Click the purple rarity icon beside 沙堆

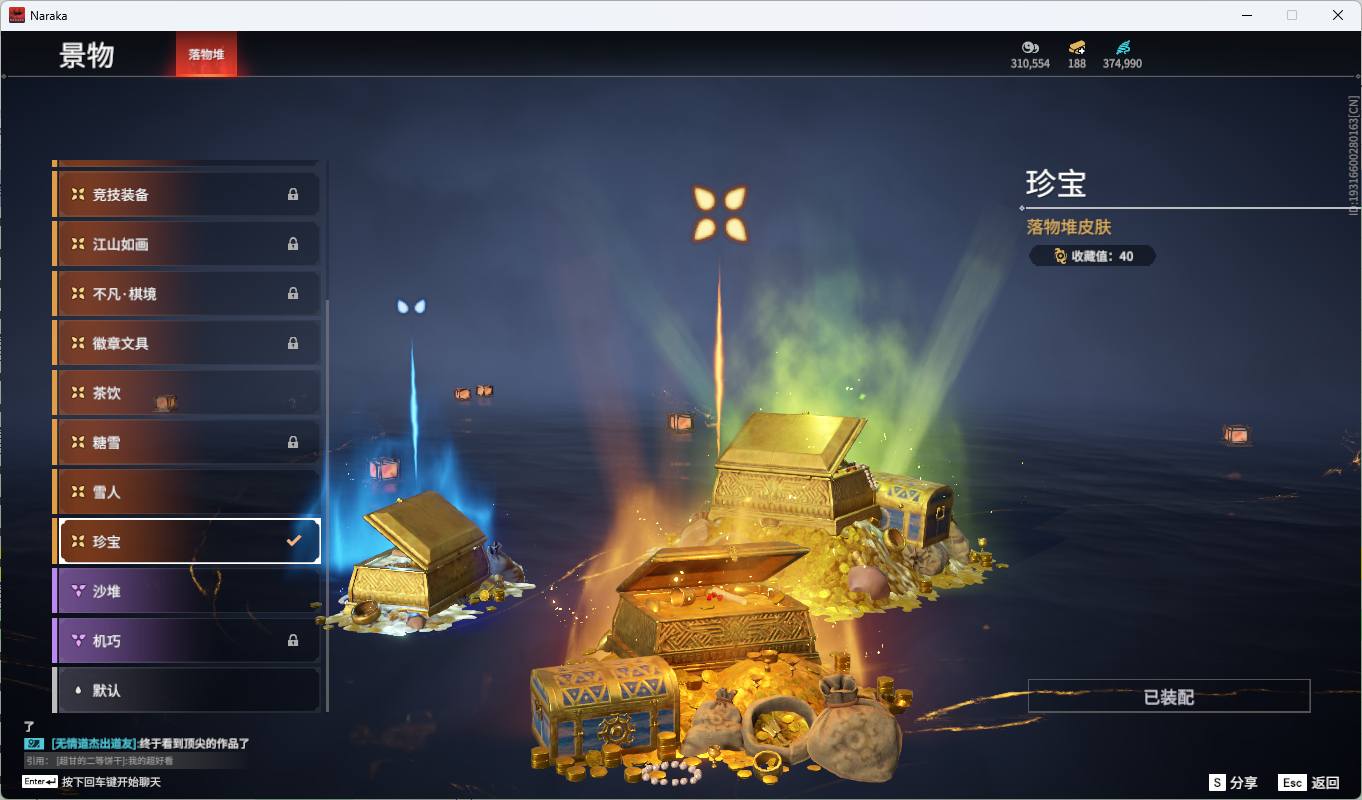[77, 591]
